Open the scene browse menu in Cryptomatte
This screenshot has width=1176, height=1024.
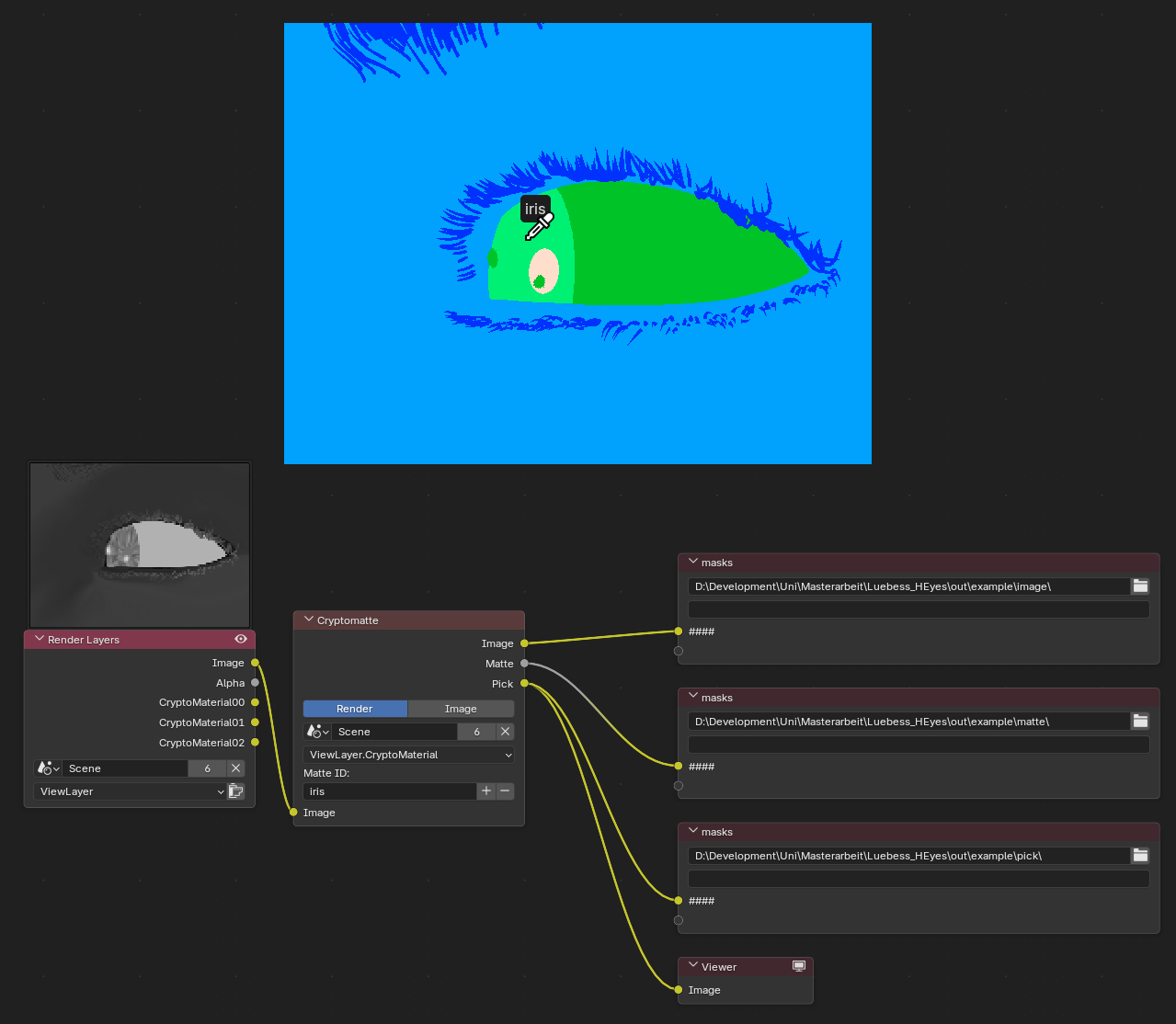(317, 732)
